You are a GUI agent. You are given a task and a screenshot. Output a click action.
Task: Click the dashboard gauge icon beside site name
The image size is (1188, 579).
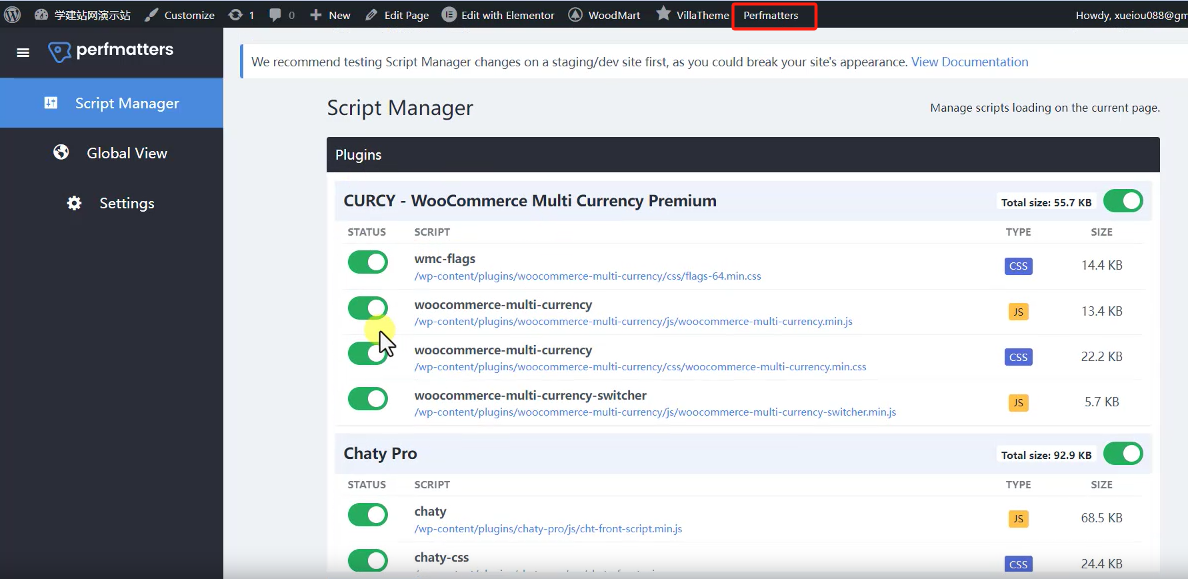click(41, 14)
